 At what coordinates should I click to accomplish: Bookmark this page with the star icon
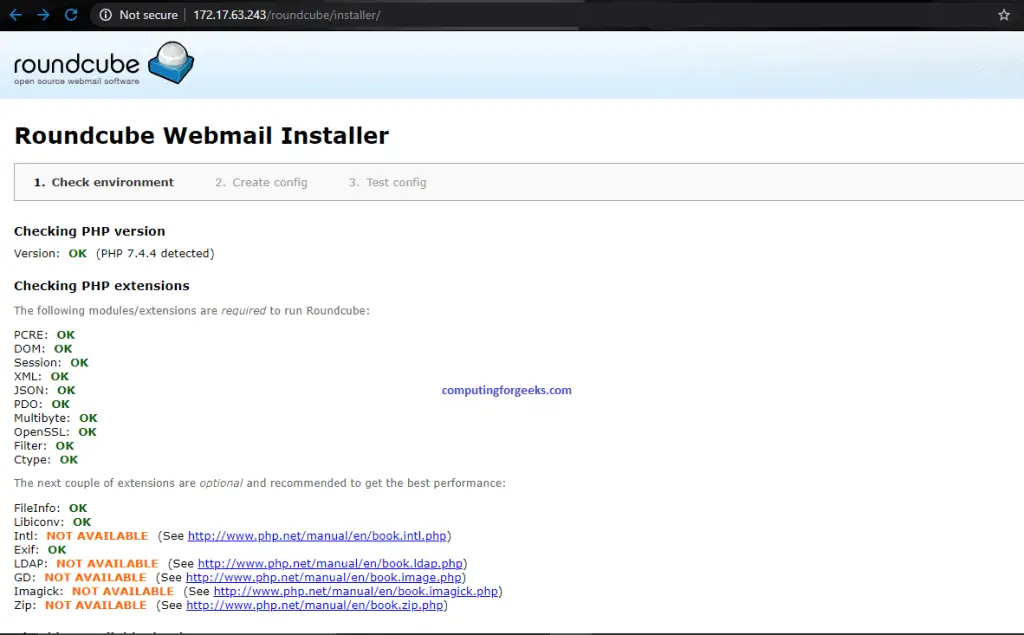1004,14
